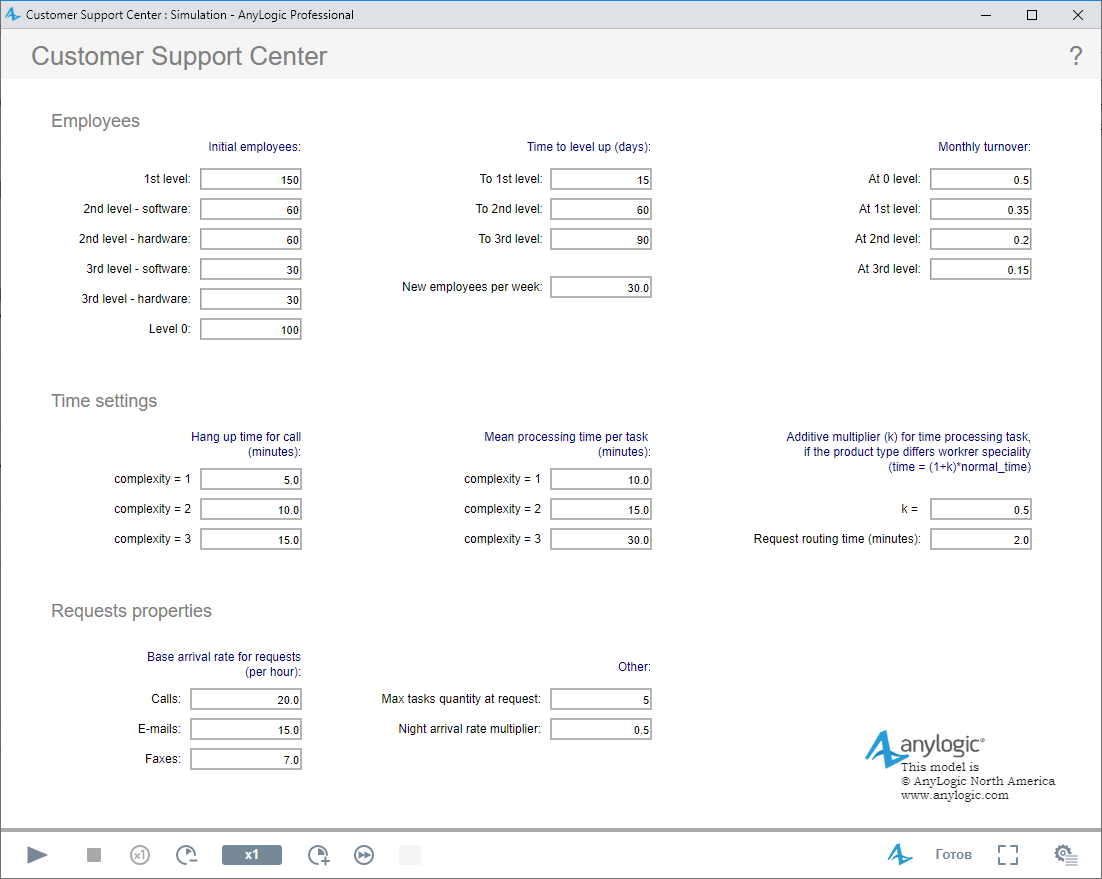Edit mean processing time complexity 1 field
Image resolution: width=1102 pixels, height=879 pixels.
[x=601, y=479]
